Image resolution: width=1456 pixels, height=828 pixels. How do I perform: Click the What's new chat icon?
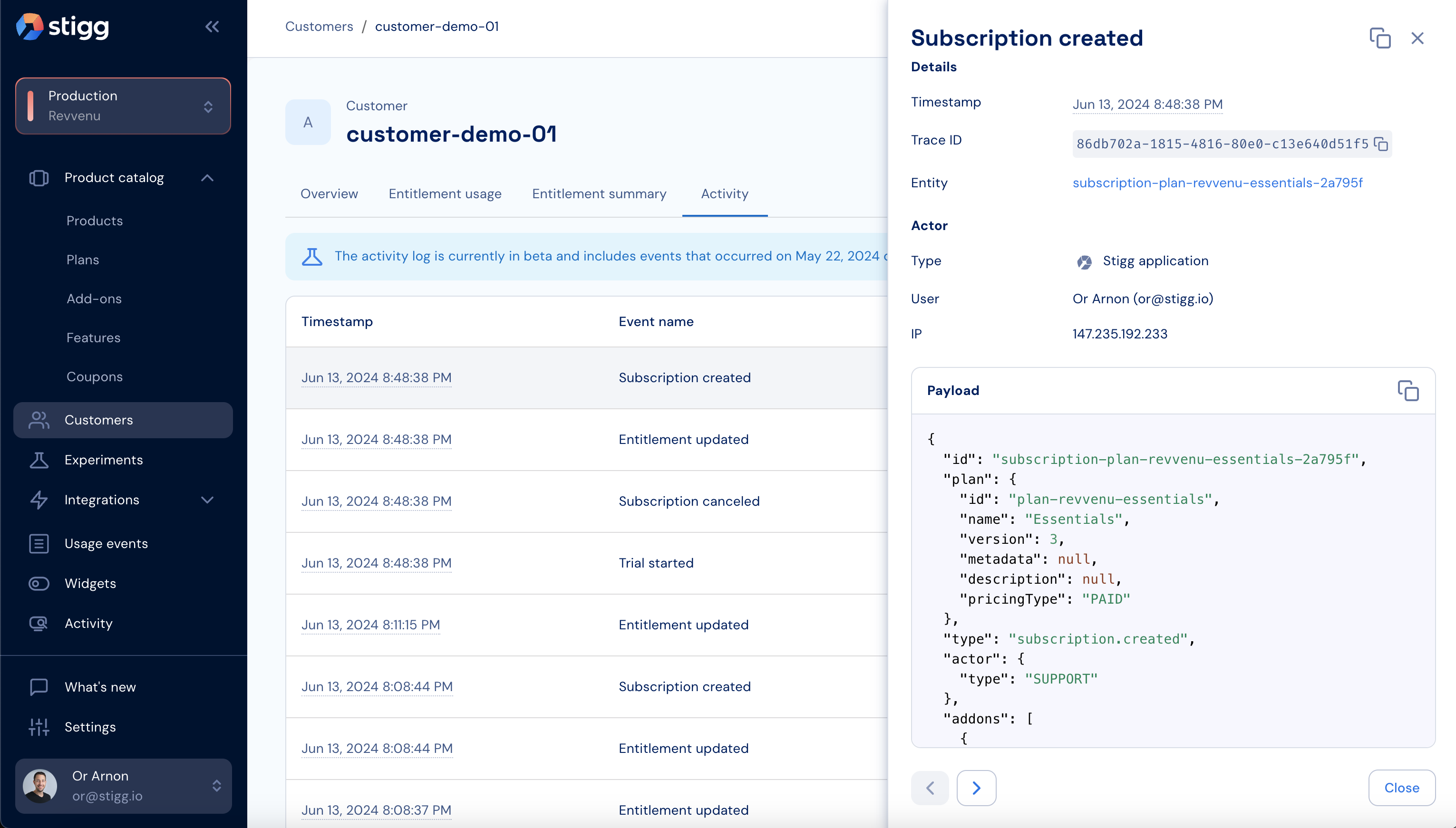pyautogui.click(x=39, y=687)
